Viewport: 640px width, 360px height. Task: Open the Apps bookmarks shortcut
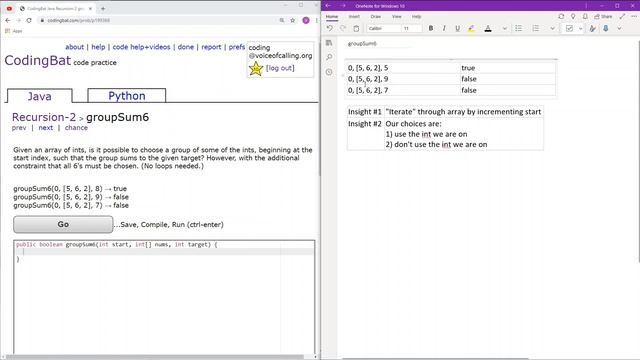13,31
